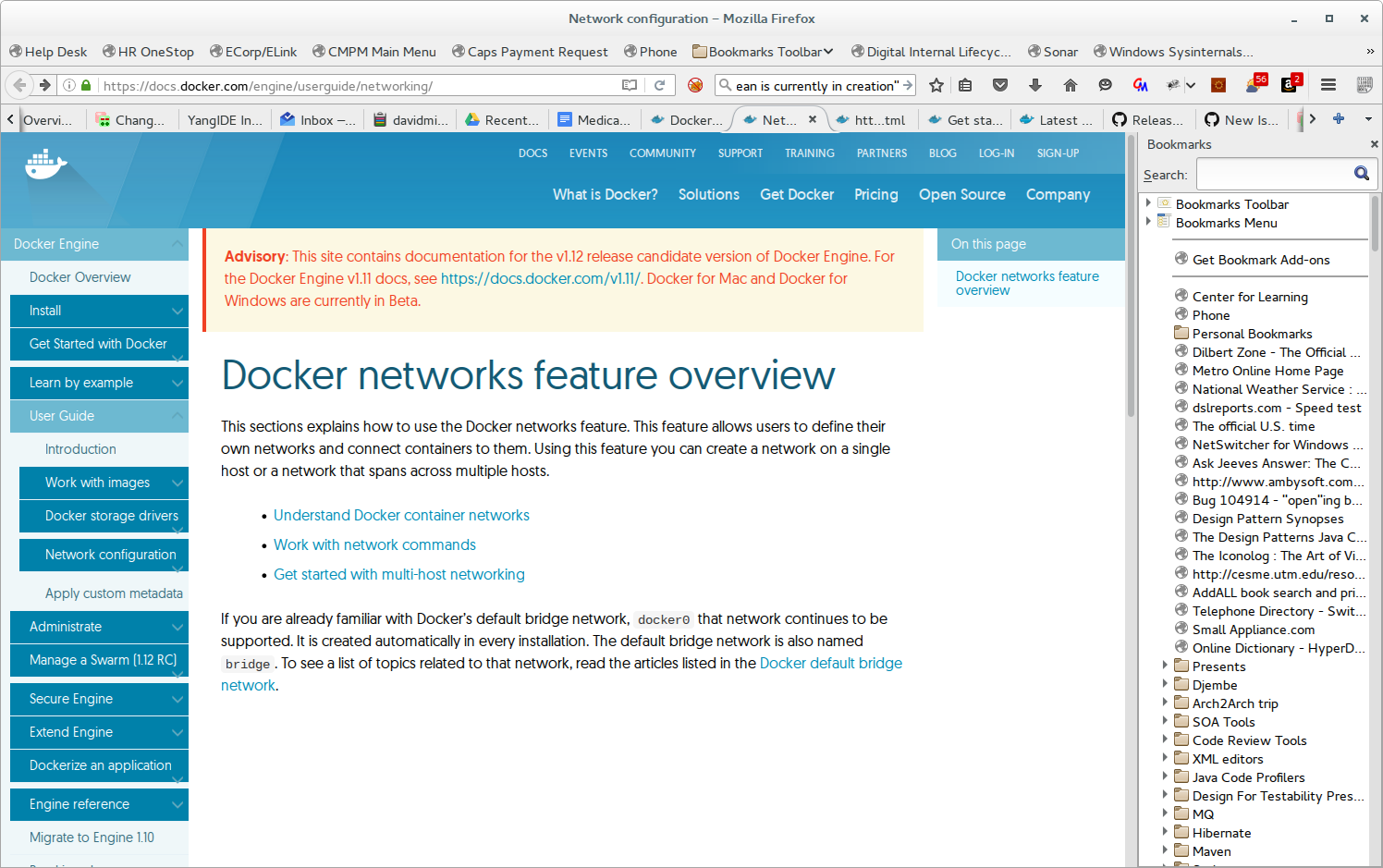Open the Pricing menu item
Screen dimensions: 1383x868
(875, 194)
